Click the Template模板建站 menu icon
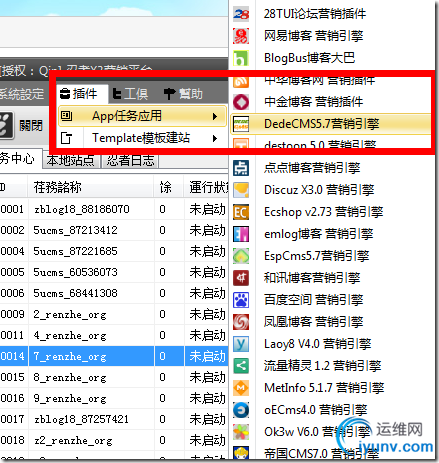Screen dimensions: 439x463 click(66, 138)
